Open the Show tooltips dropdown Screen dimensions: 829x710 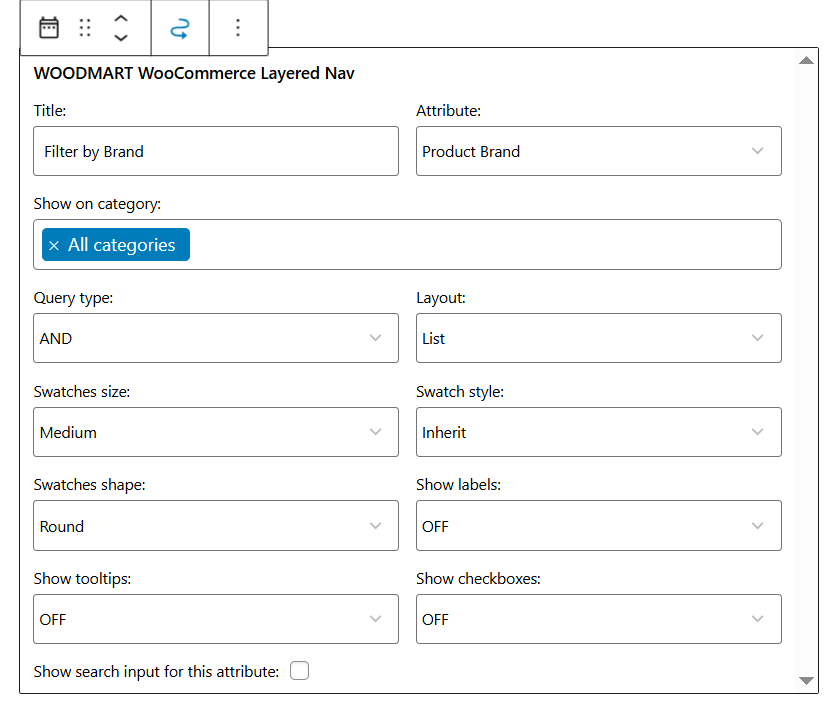[x=215, y=620]
